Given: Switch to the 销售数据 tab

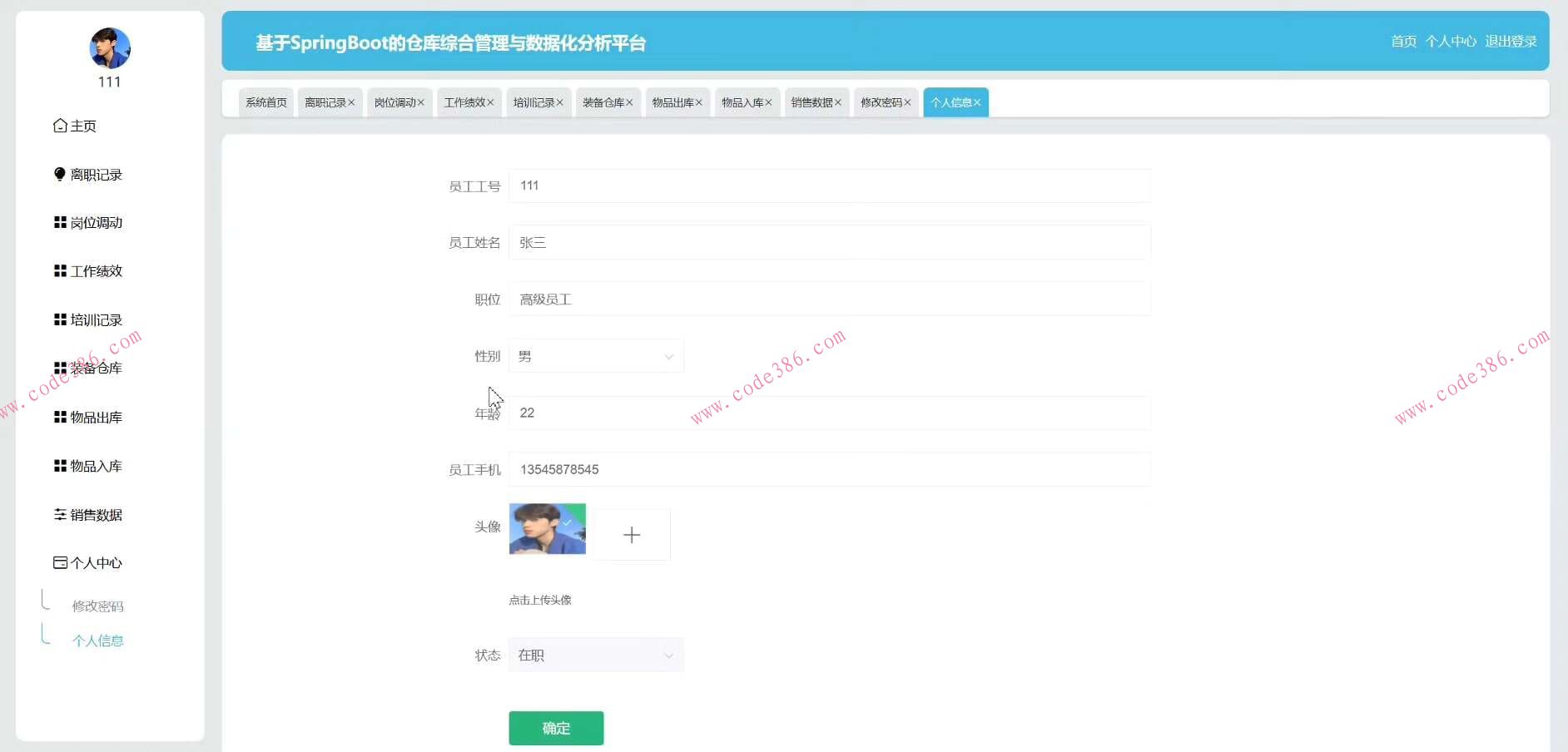Looking at the screenshot, I should tap(811, 102).
